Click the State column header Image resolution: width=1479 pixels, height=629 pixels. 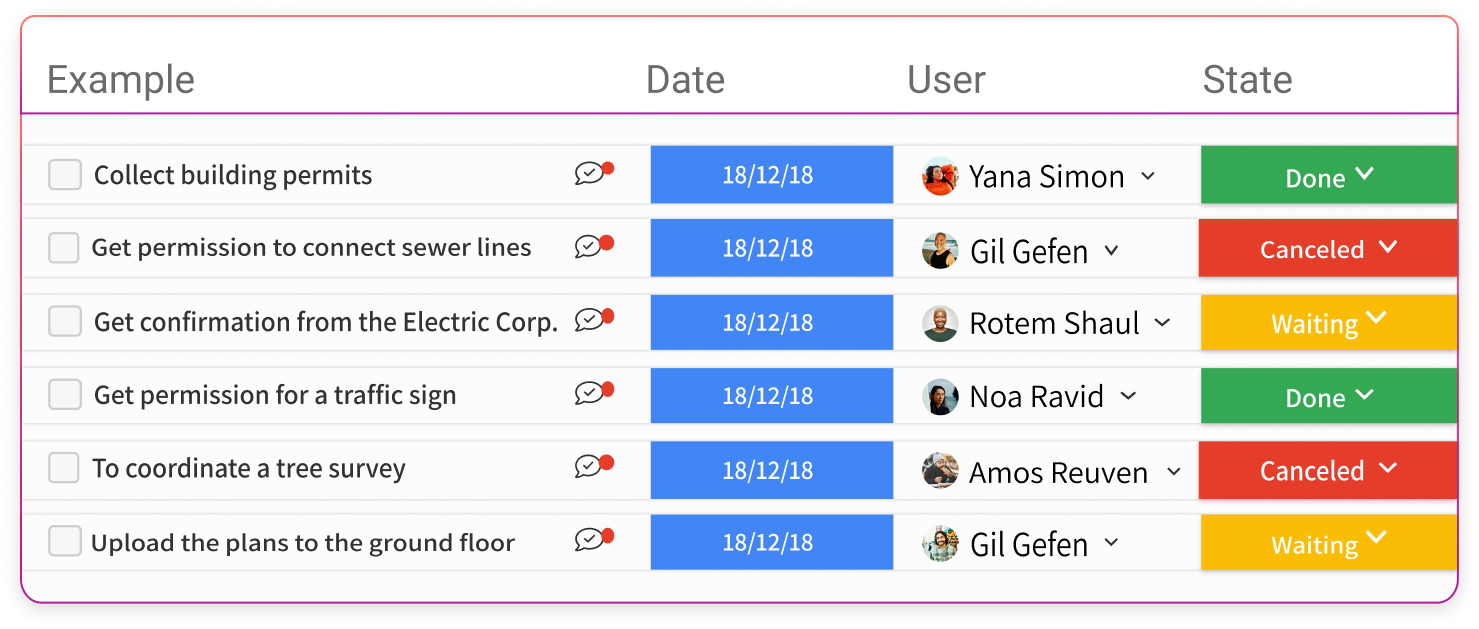(x=1247, y=80)
